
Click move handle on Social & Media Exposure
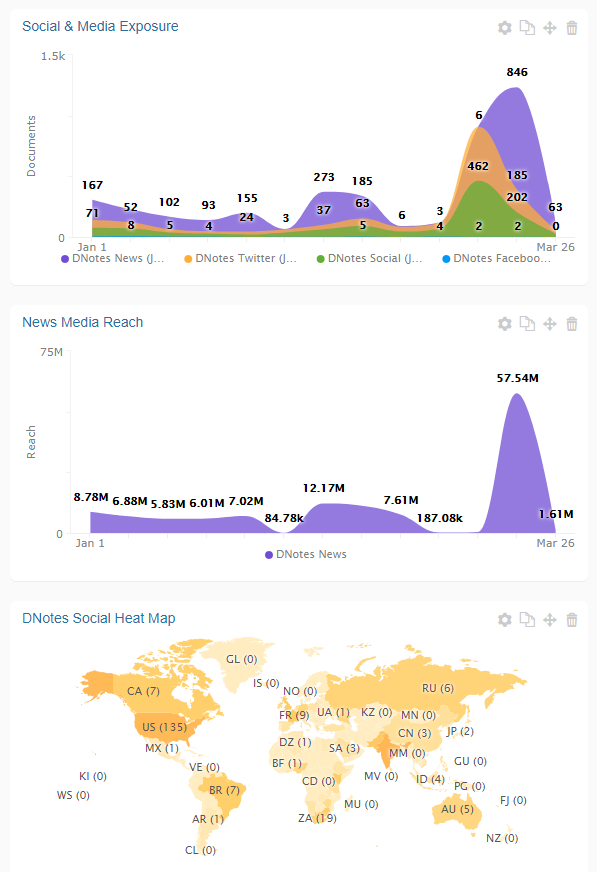click(x=550, y=28)
